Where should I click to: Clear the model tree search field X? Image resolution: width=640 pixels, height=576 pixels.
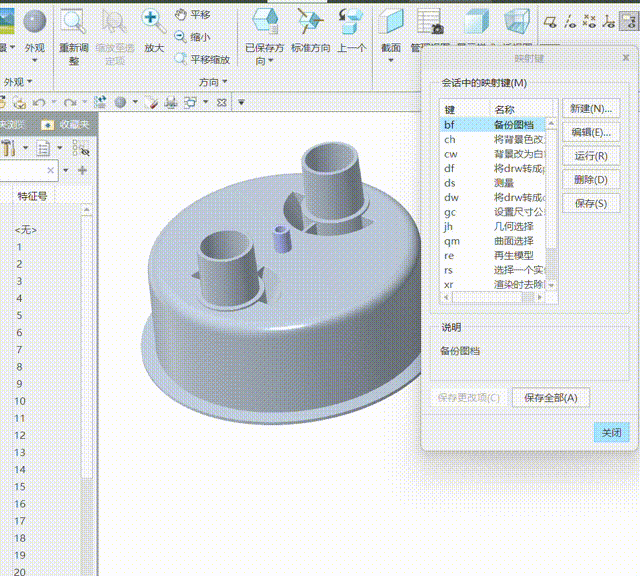coord(50,170)
